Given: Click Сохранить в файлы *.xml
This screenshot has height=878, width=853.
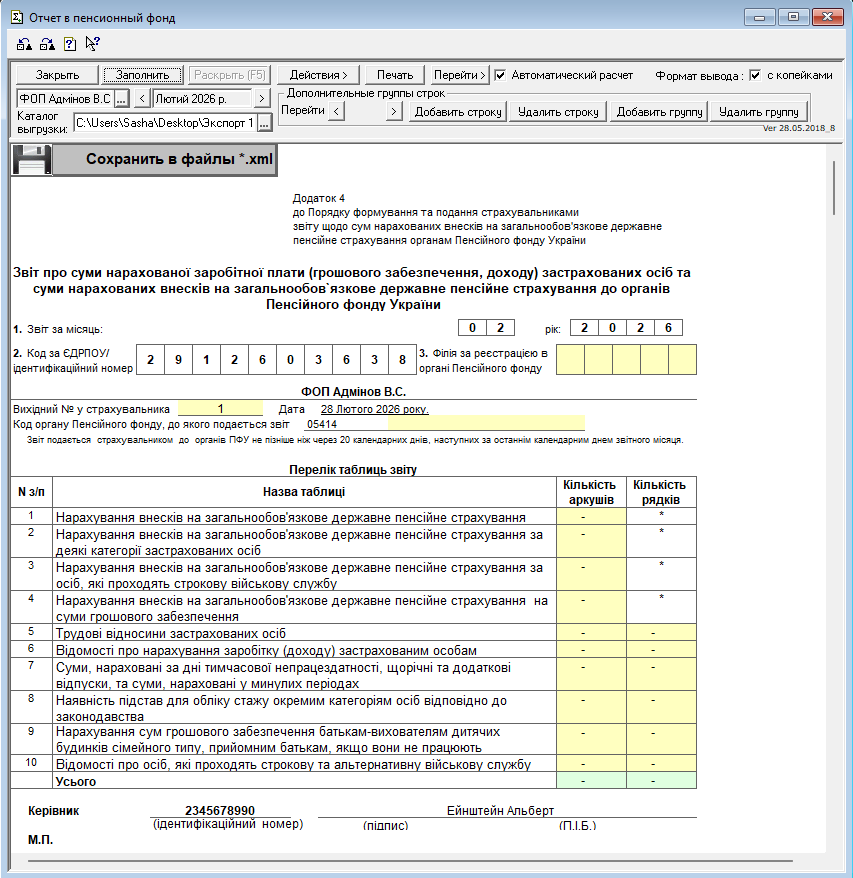Looking at the screenshot, I should click(x=164, y=160).
